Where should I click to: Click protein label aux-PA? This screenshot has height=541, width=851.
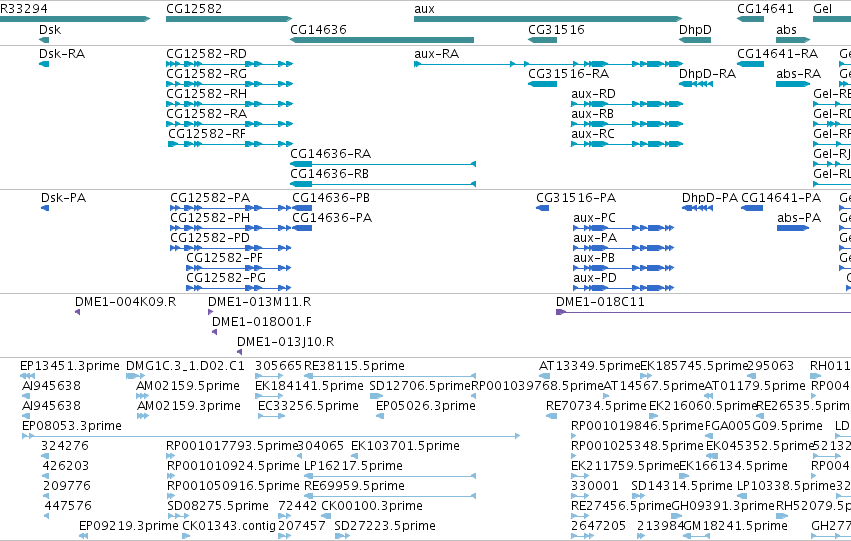pyautogui.click(x=595, y=238)
